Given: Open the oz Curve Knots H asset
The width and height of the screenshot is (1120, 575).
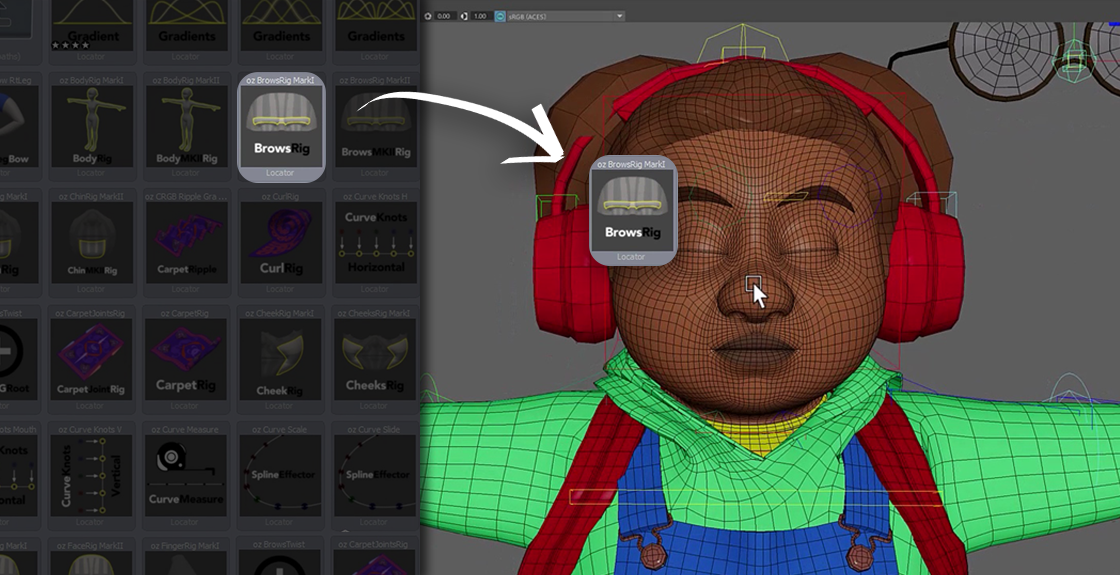Looking at the screenshot, I should coord(375,243).
